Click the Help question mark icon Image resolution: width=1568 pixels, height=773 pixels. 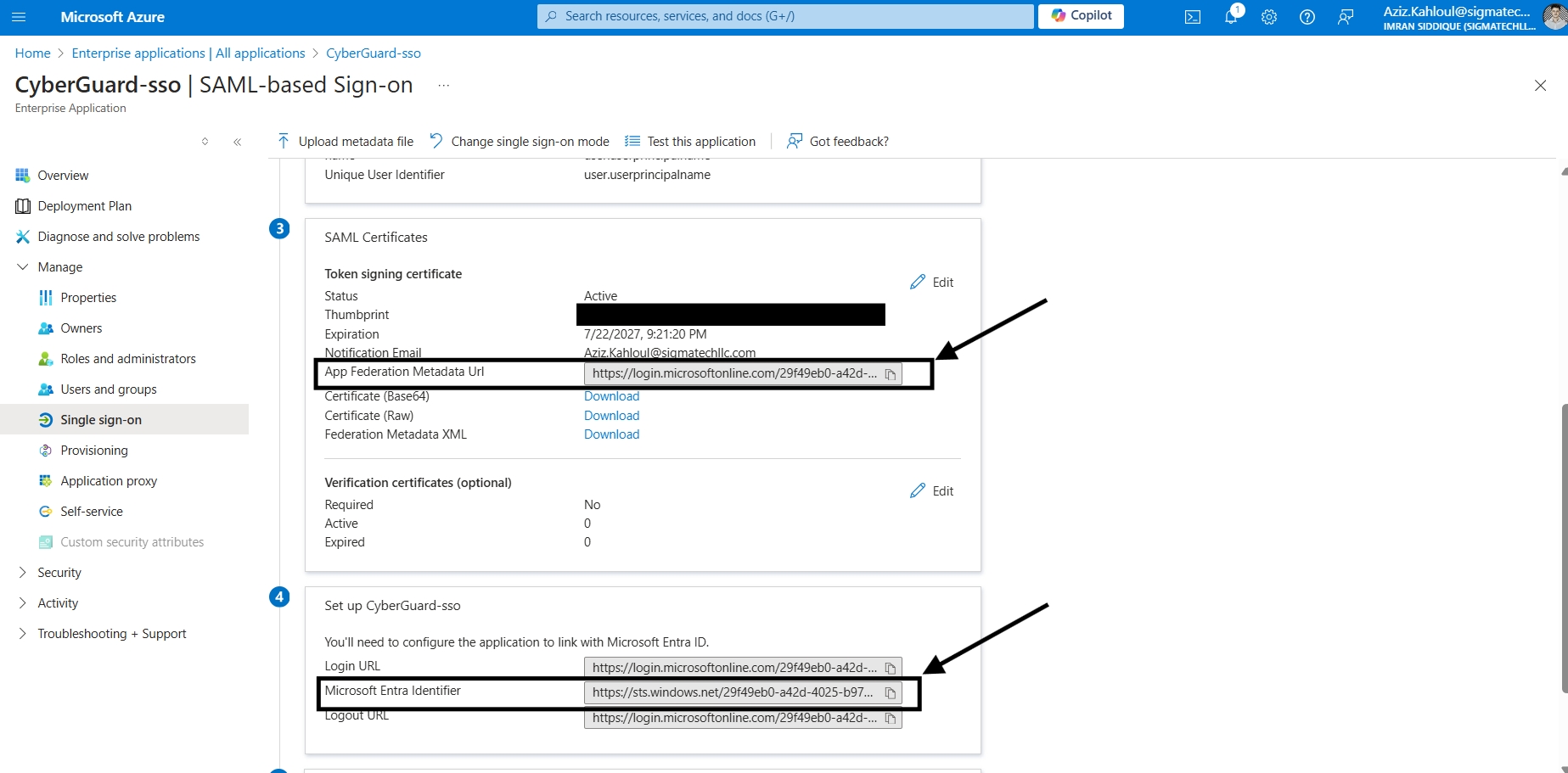pos(1307,17)
